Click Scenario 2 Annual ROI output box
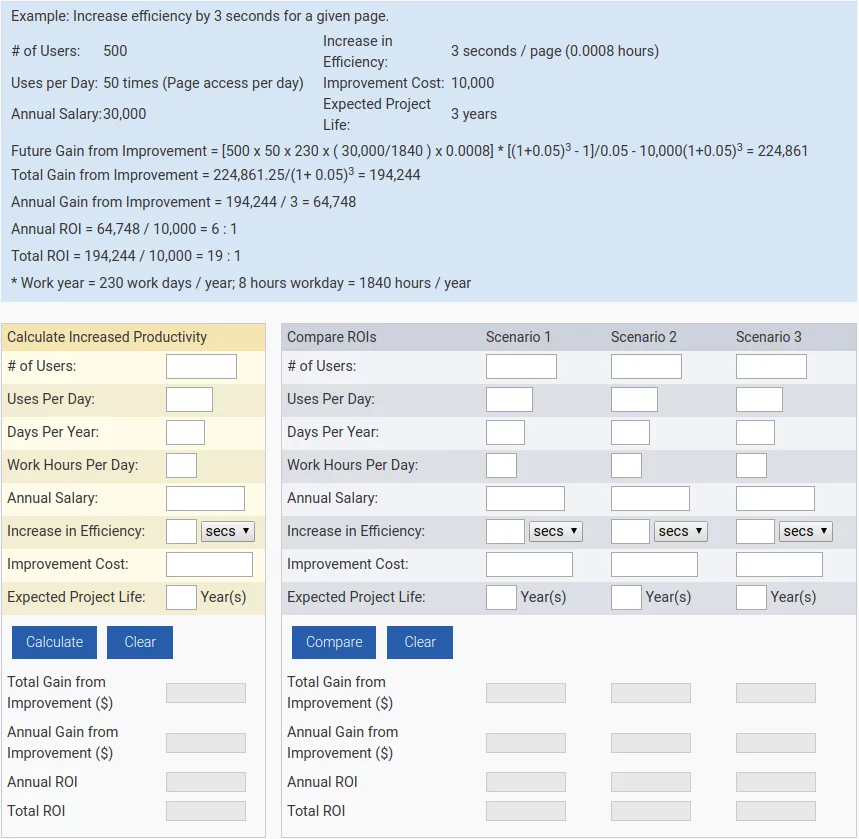This screenshot has width=859, height=839. [651, 782]
